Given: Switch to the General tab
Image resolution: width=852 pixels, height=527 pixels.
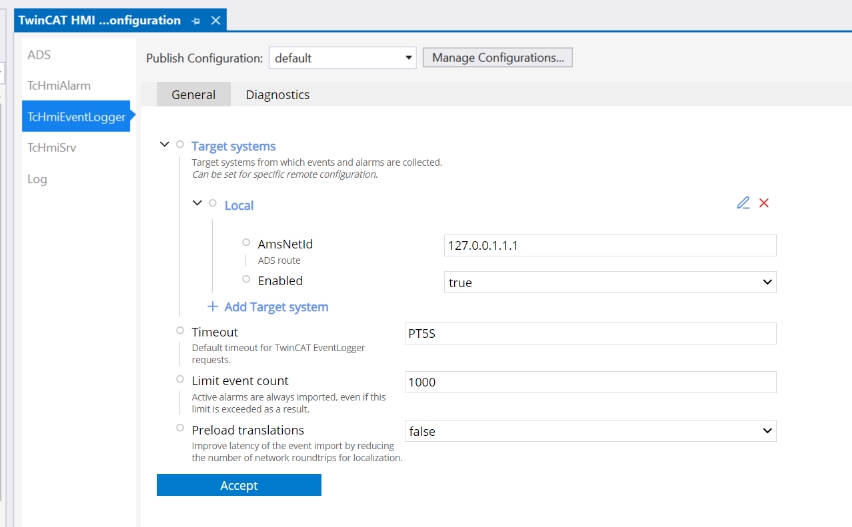Looking at the screenshot, I should click(193, 95).
